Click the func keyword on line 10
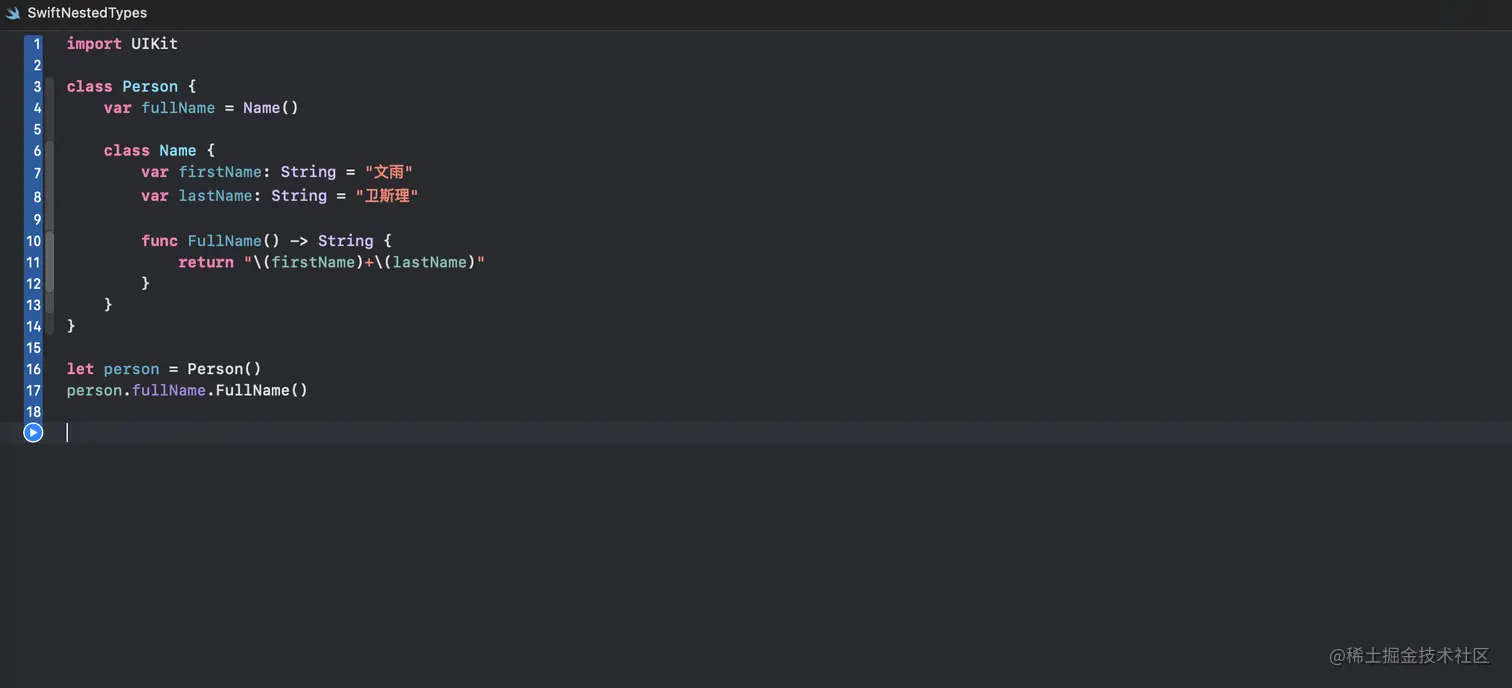1512x688 pixels. click(159, 241)
